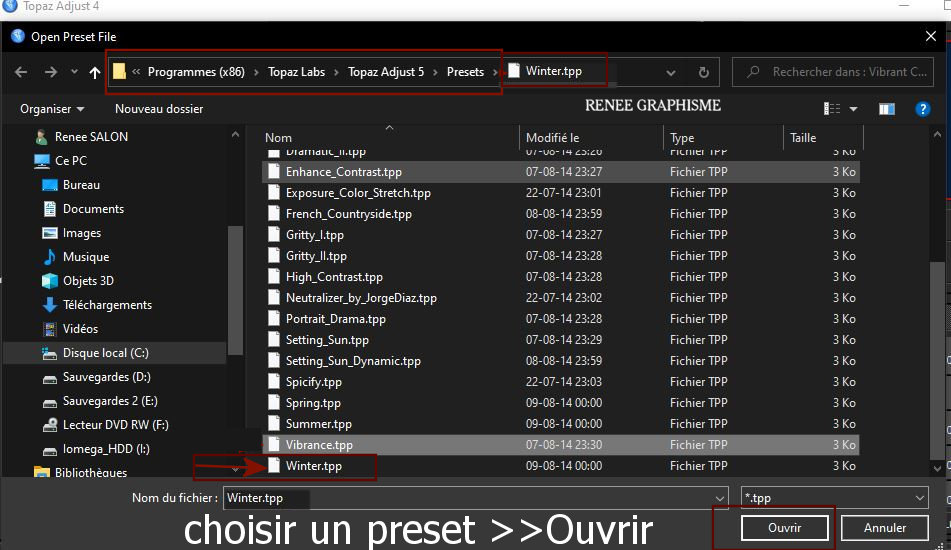Viewport: 951px width, 550px height.
Task: Select the Setting_Sun_Dynamic.tpp file
Action: 560,361
